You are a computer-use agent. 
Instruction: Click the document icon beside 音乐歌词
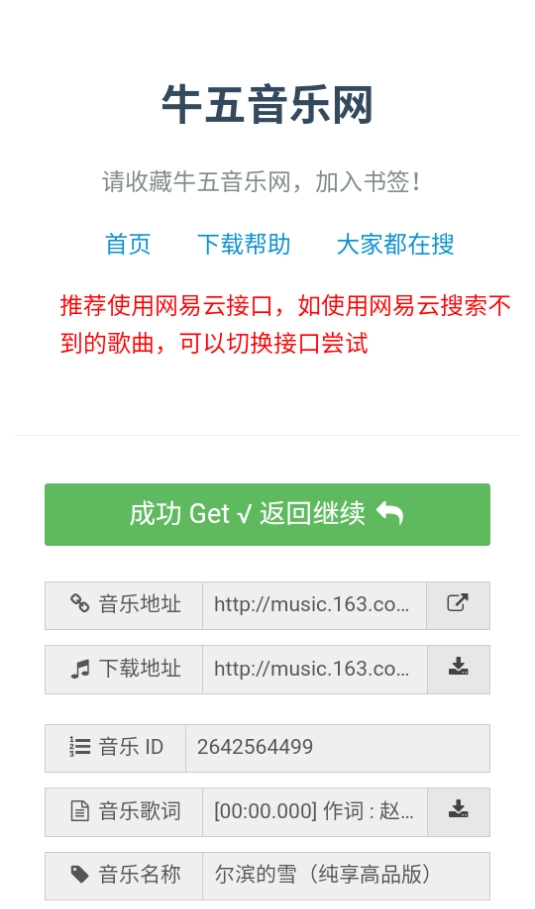click(x=79, y=811)
